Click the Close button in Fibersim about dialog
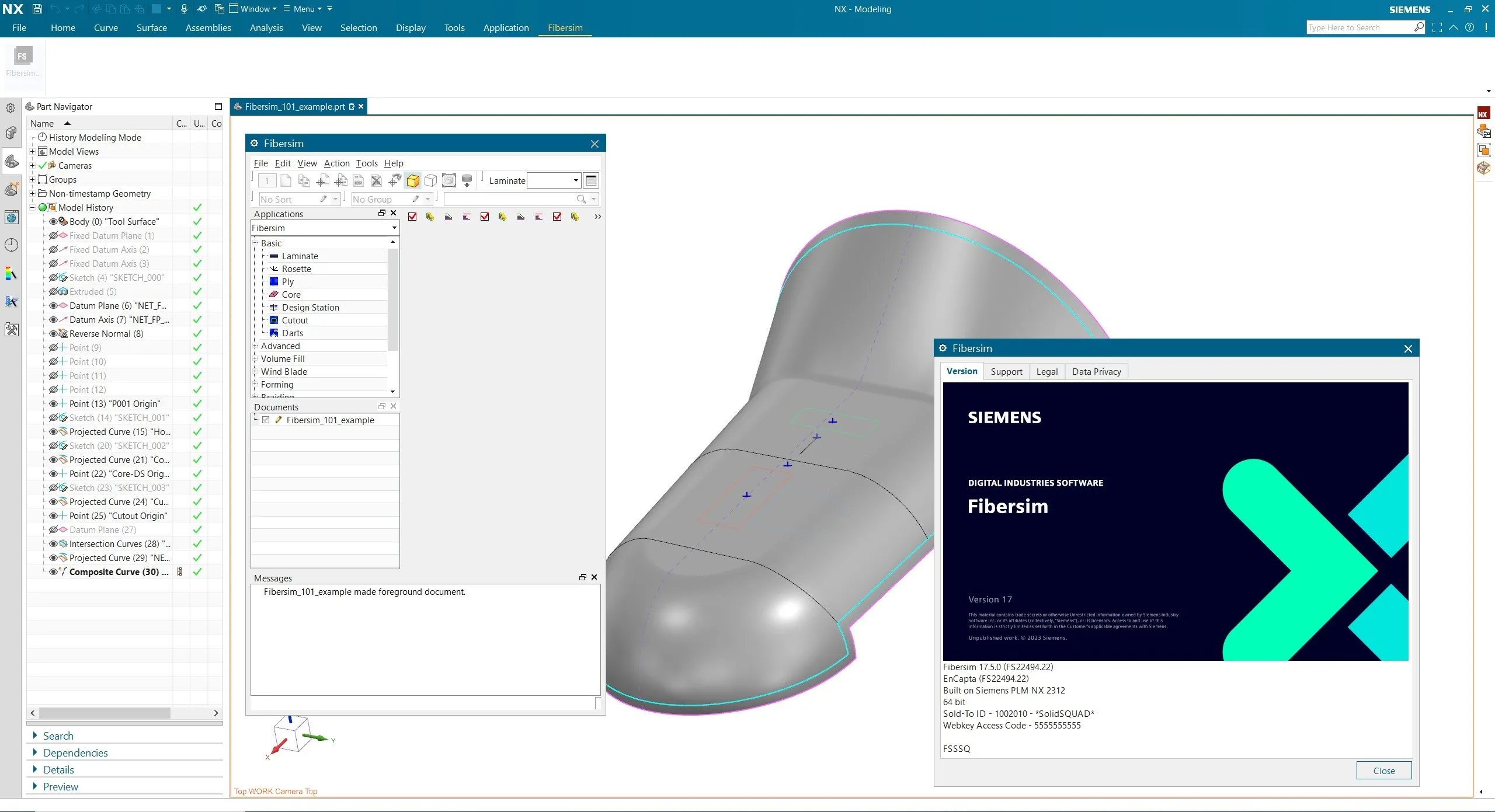 tap(1384, 771)
